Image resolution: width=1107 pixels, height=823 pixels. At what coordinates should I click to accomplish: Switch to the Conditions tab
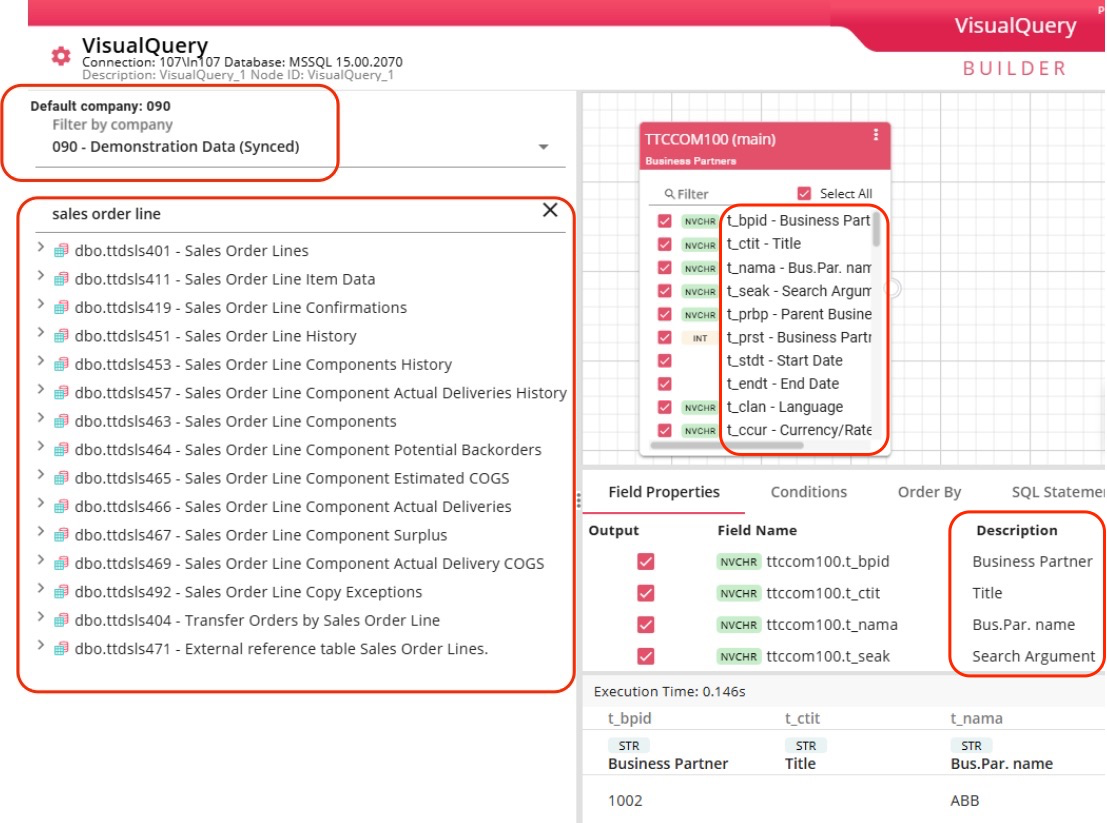[x=808, y=493]
